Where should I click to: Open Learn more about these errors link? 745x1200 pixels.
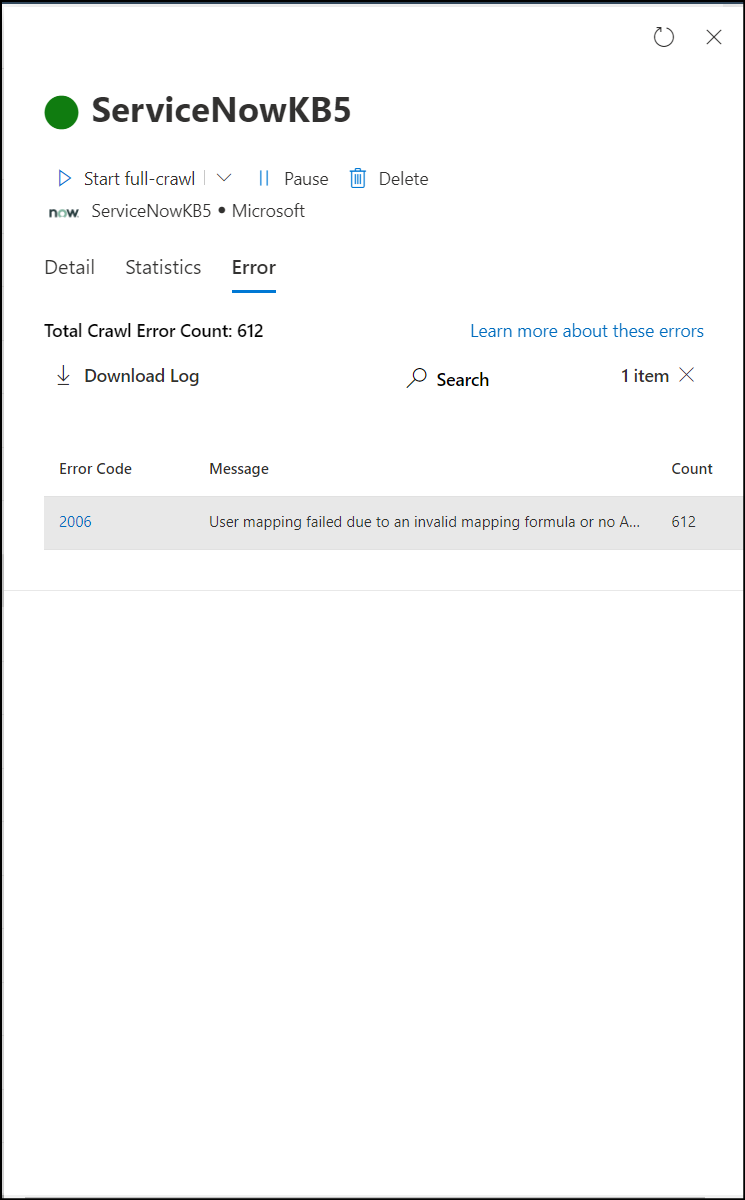(587, 331)
